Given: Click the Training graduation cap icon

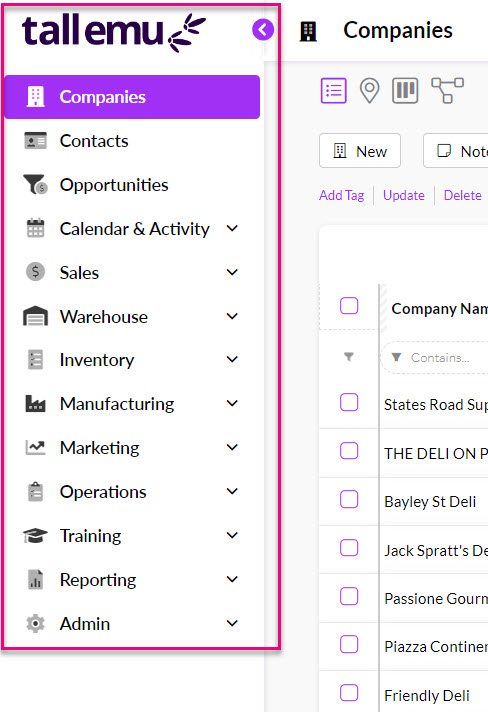Looking at the screenshot, I should pos(35,536).
